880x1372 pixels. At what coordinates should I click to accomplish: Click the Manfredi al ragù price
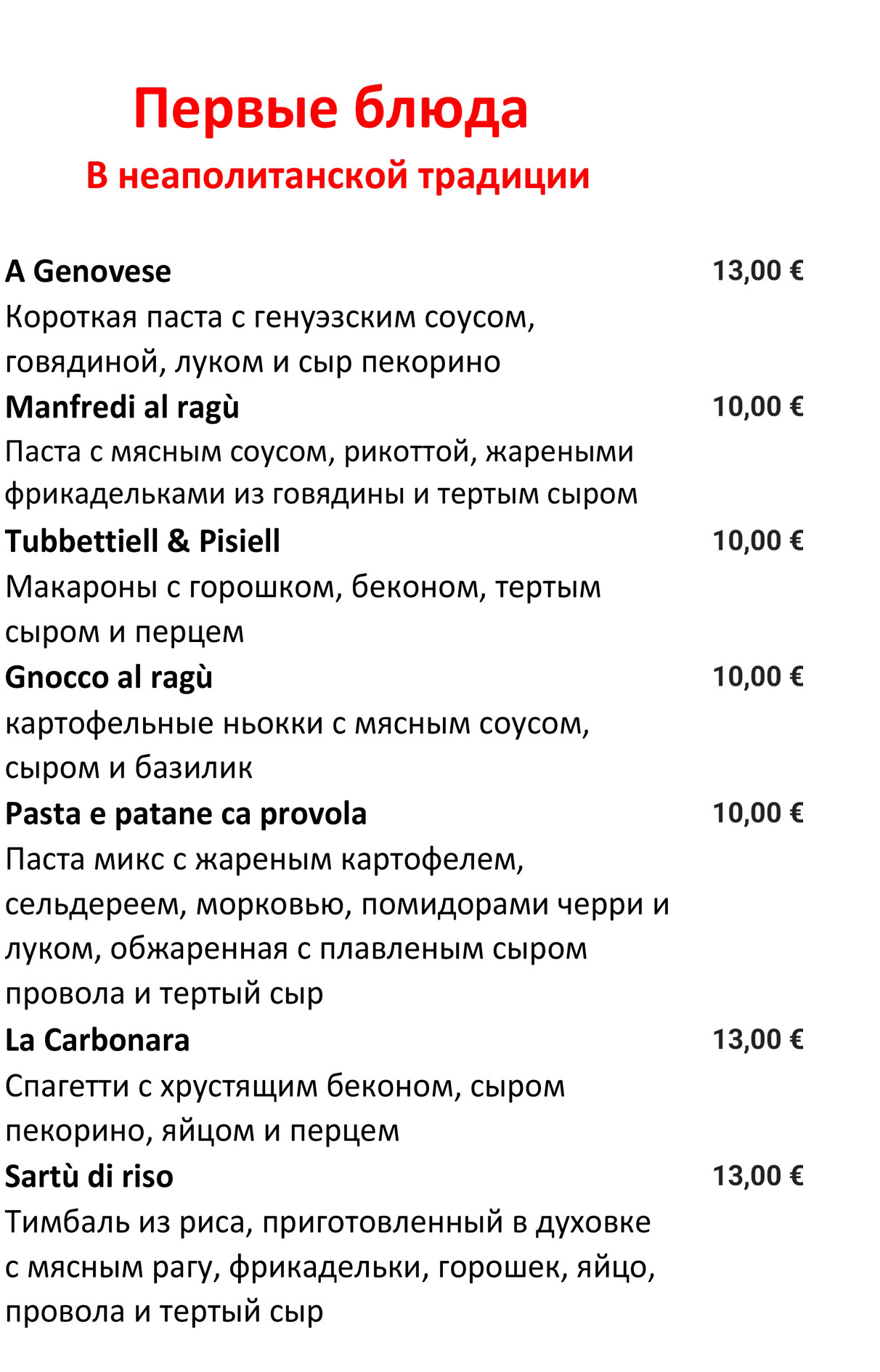coord(757,407)
